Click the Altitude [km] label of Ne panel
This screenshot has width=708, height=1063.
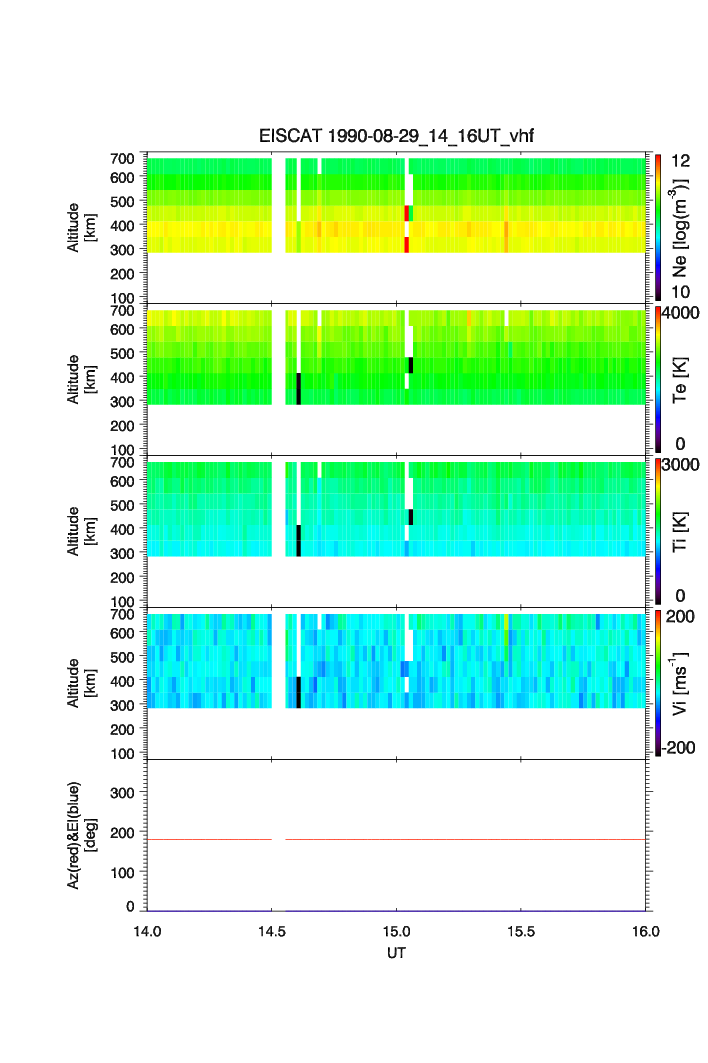point(81,228)
